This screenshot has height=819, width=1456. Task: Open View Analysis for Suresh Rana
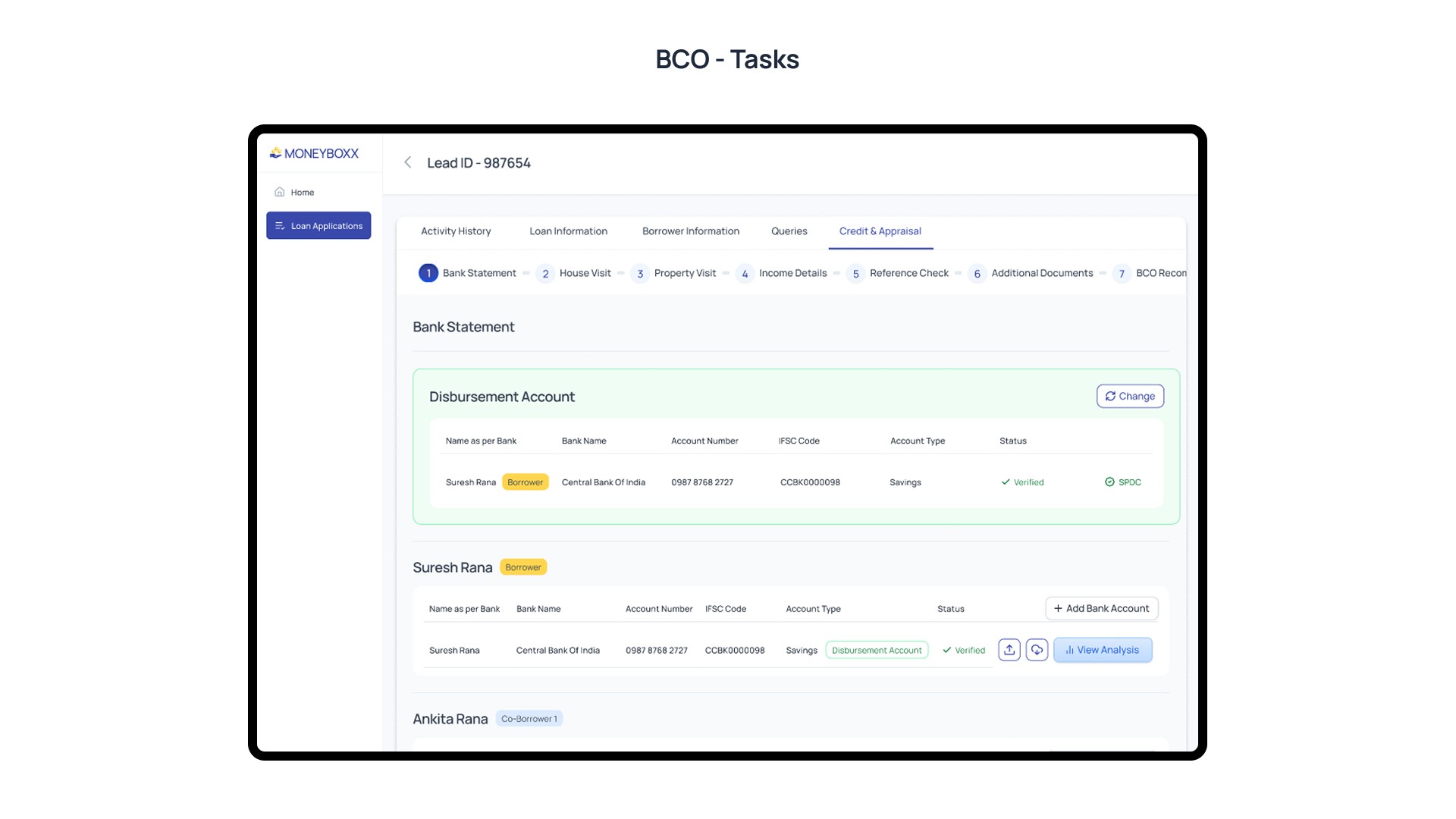pyautogui.click(x=1103, y=650)
